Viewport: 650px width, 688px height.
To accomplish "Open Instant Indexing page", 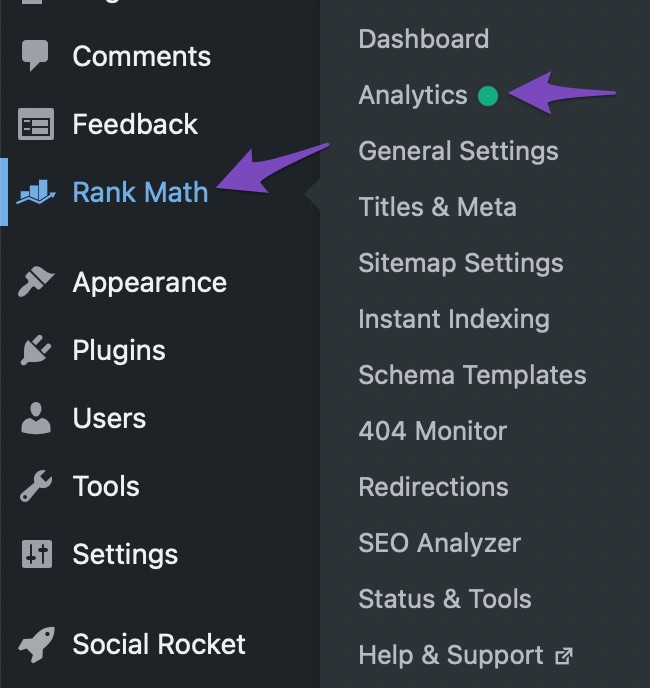I will [454, 319].
